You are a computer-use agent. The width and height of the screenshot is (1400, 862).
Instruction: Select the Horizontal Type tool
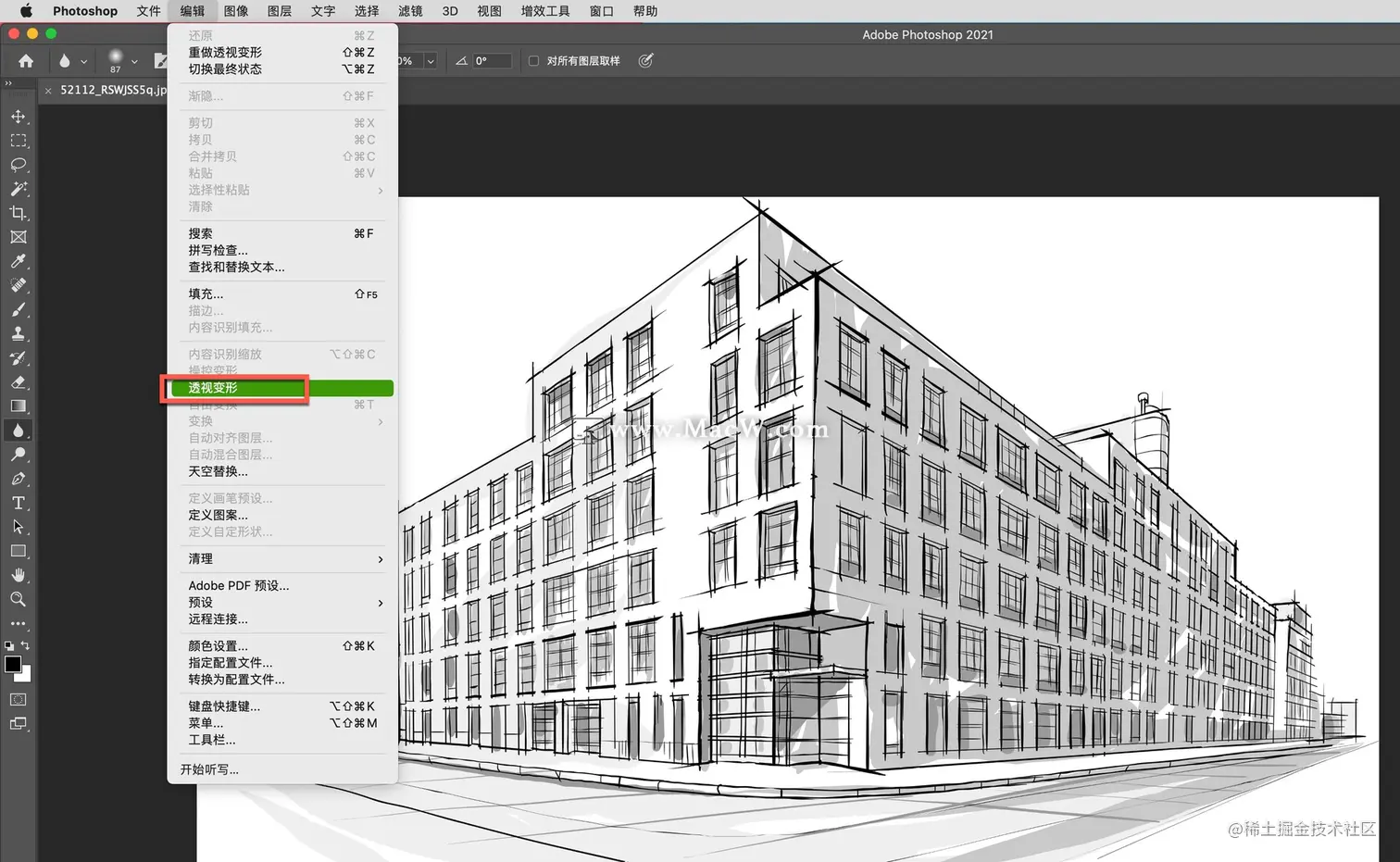tap(19, 503)
